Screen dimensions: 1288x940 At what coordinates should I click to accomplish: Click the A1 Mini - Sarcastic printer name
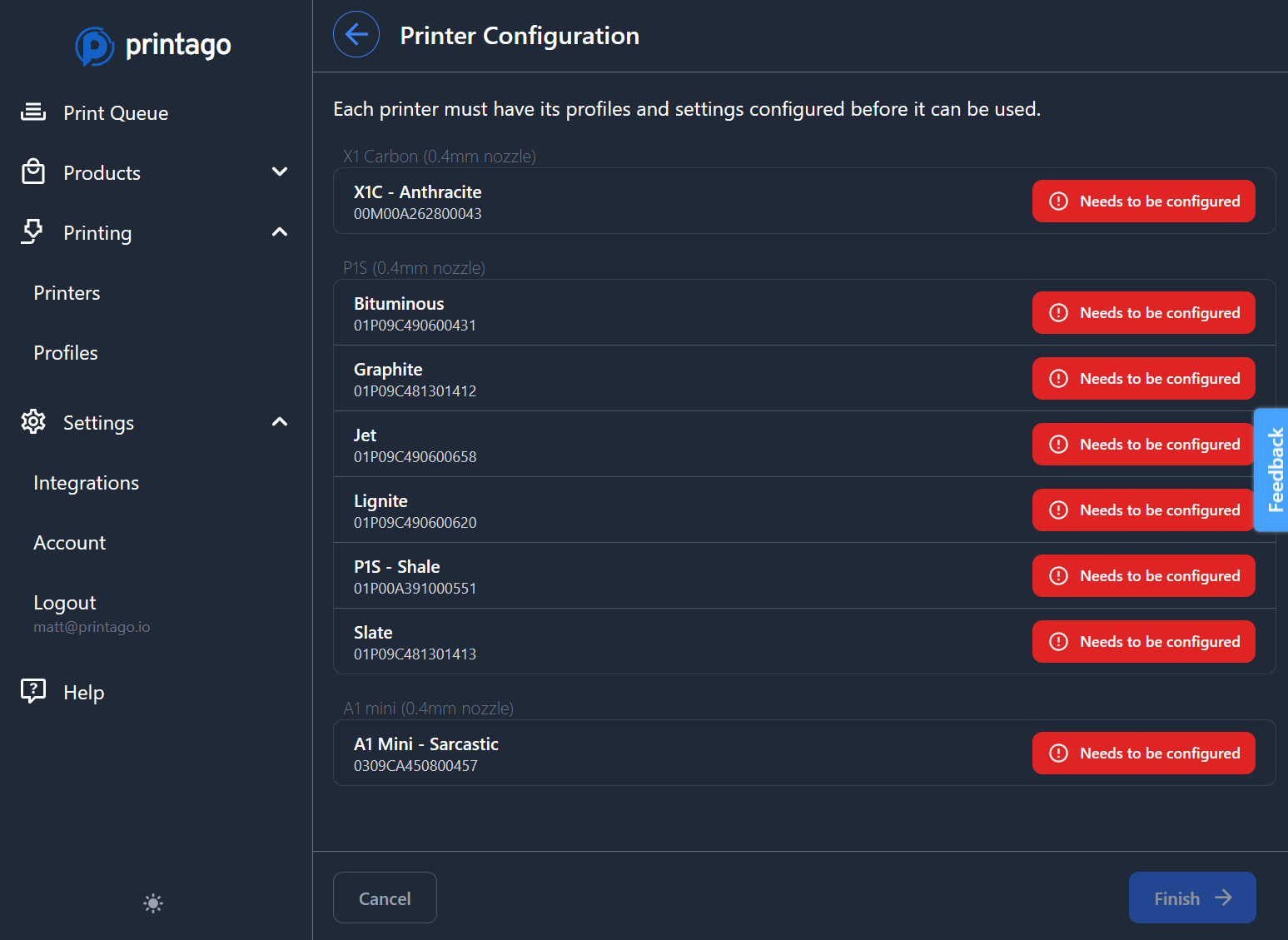425,744
